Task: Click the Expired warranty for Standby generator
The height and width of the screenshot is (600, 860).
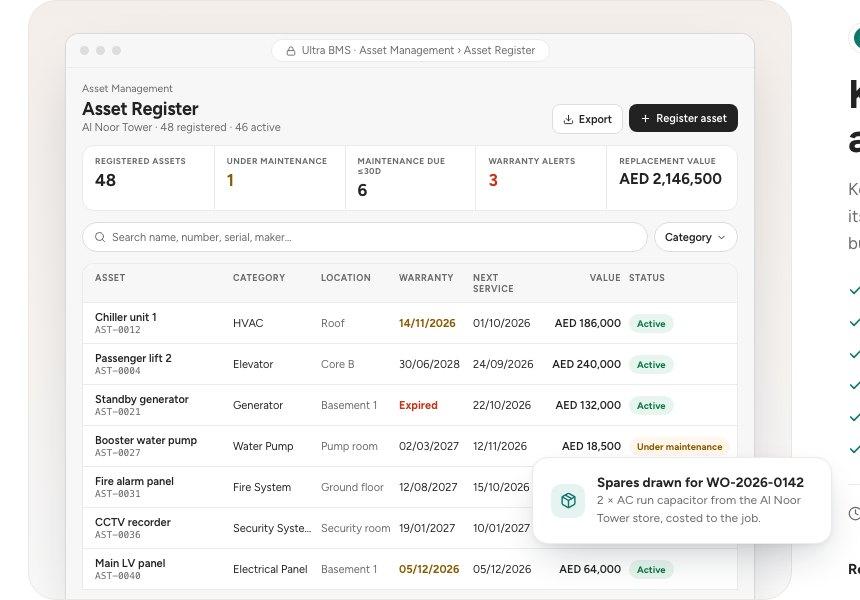Action: 418,405
